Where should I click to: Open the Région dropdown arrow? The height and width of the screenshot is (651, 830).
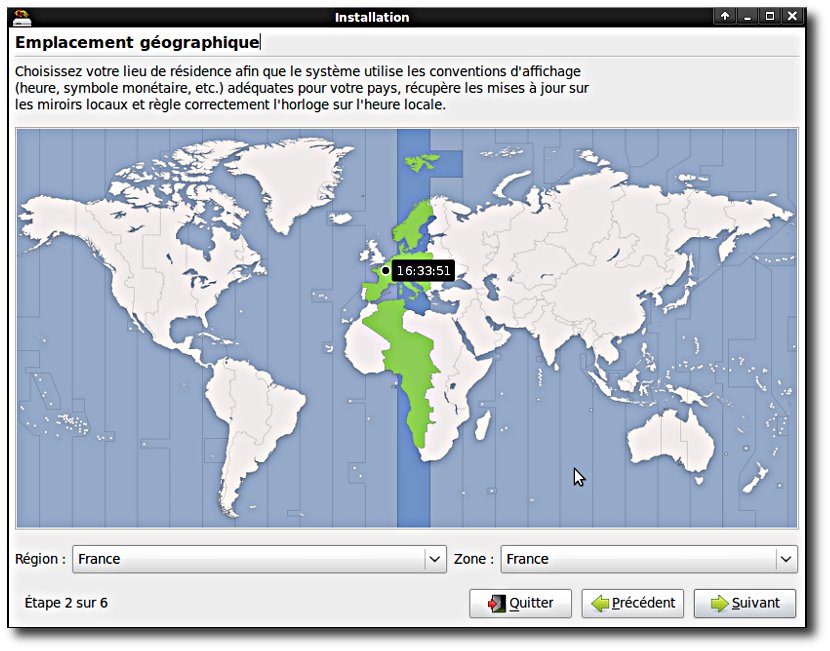pyautogui.click(x=435, y=559)
